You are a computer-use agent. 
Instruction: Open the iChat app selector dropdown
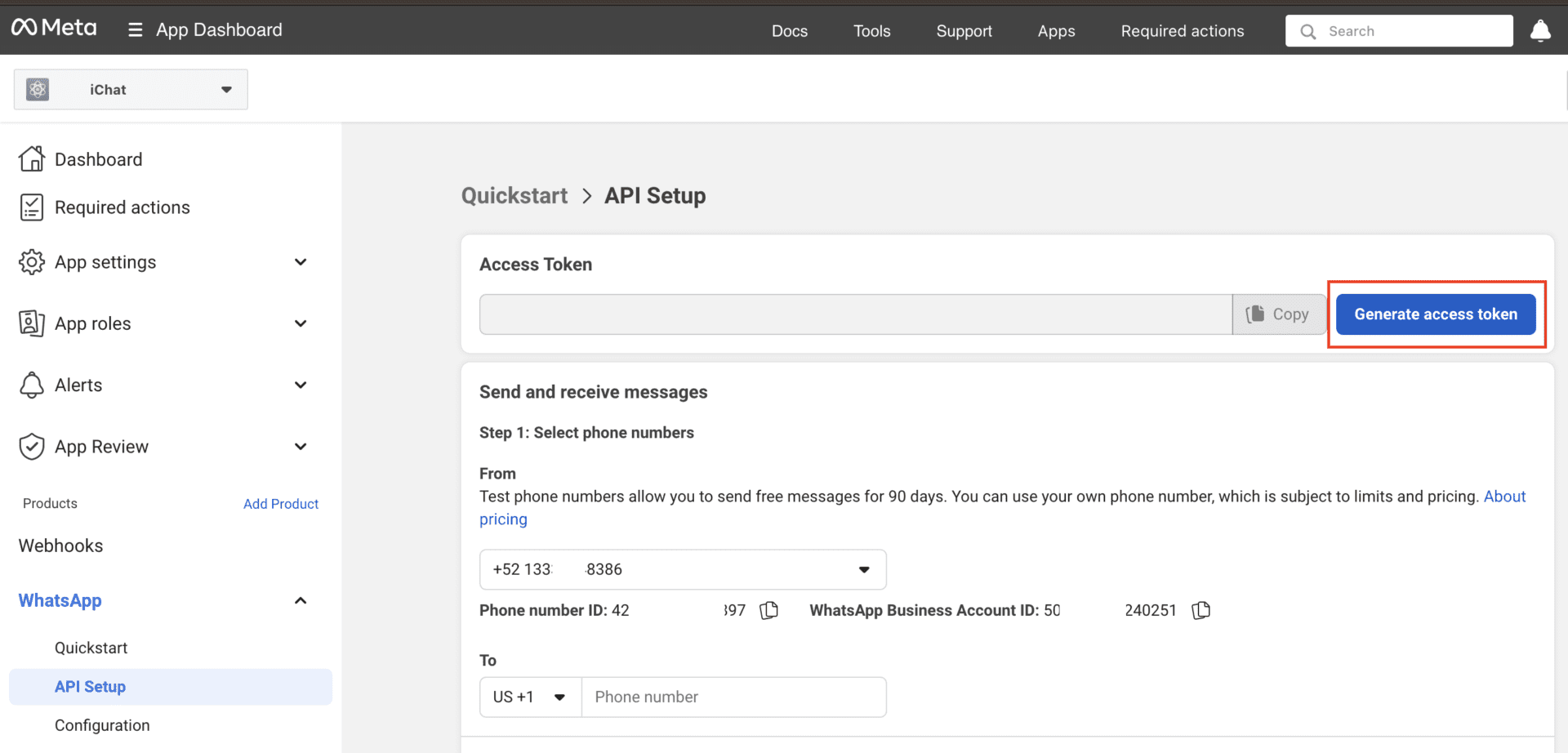pos(226,90)
